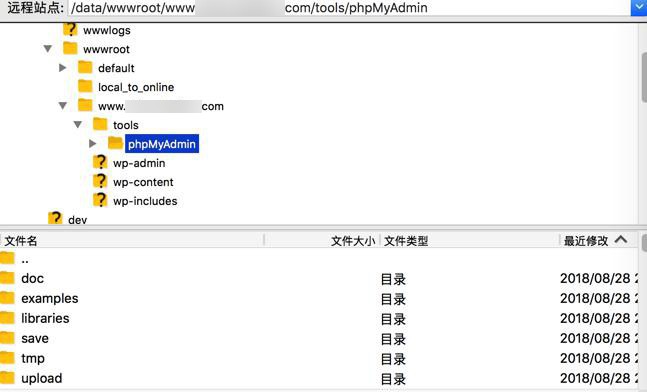Image resolution: width=647 pixels, height=392 pixels.
Task: Click the wp-admin tree label
Action: pos(139,163)
